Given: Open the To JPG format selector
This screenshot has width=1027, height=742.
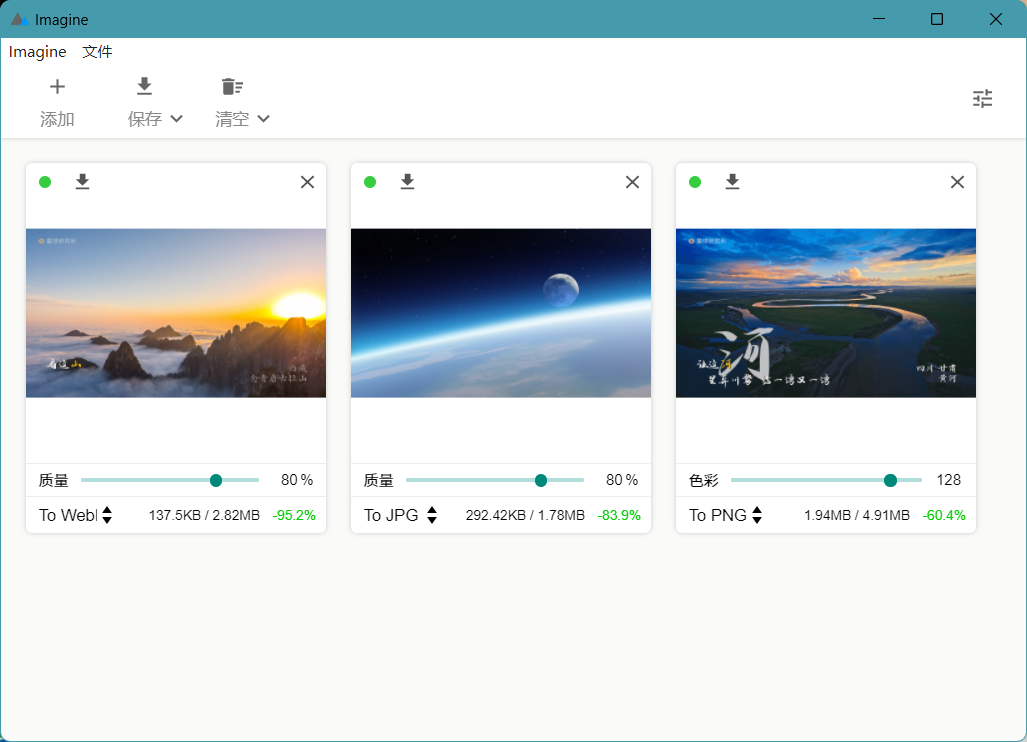Looking at the screenshot, I should tap(400, 515).
